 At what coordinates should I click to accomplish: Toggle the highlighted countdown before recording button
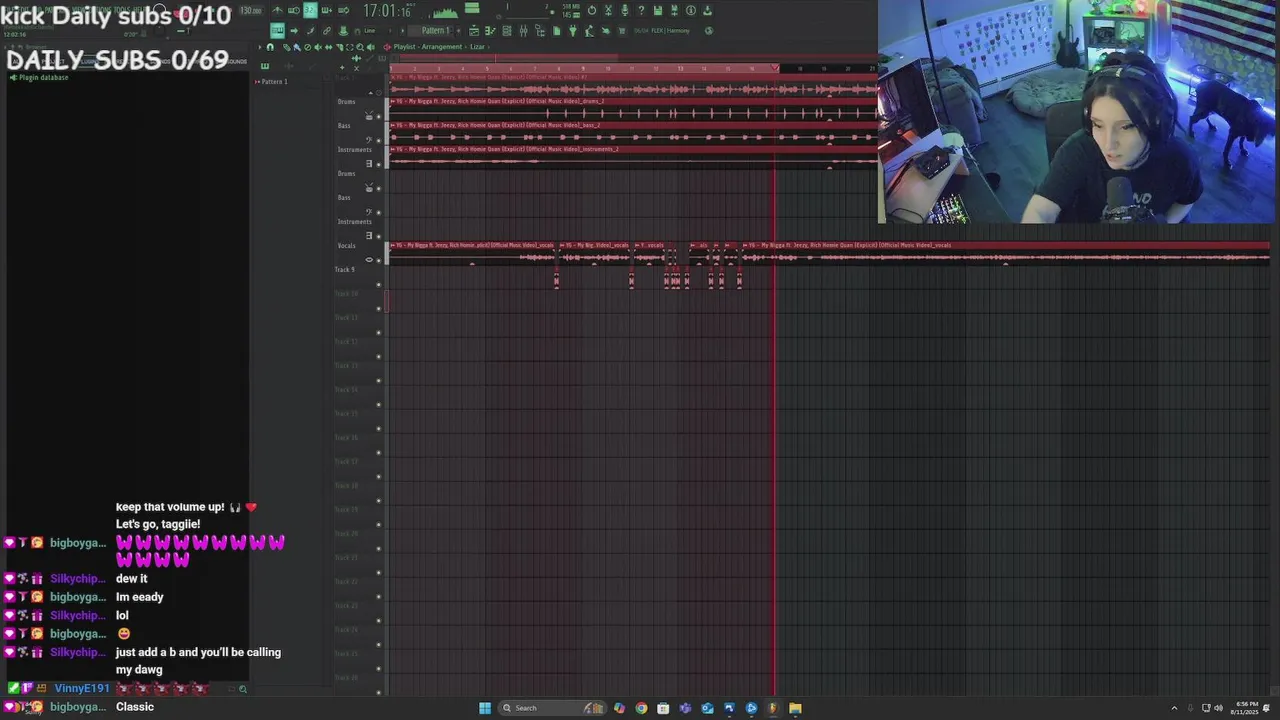click(310, 10)
